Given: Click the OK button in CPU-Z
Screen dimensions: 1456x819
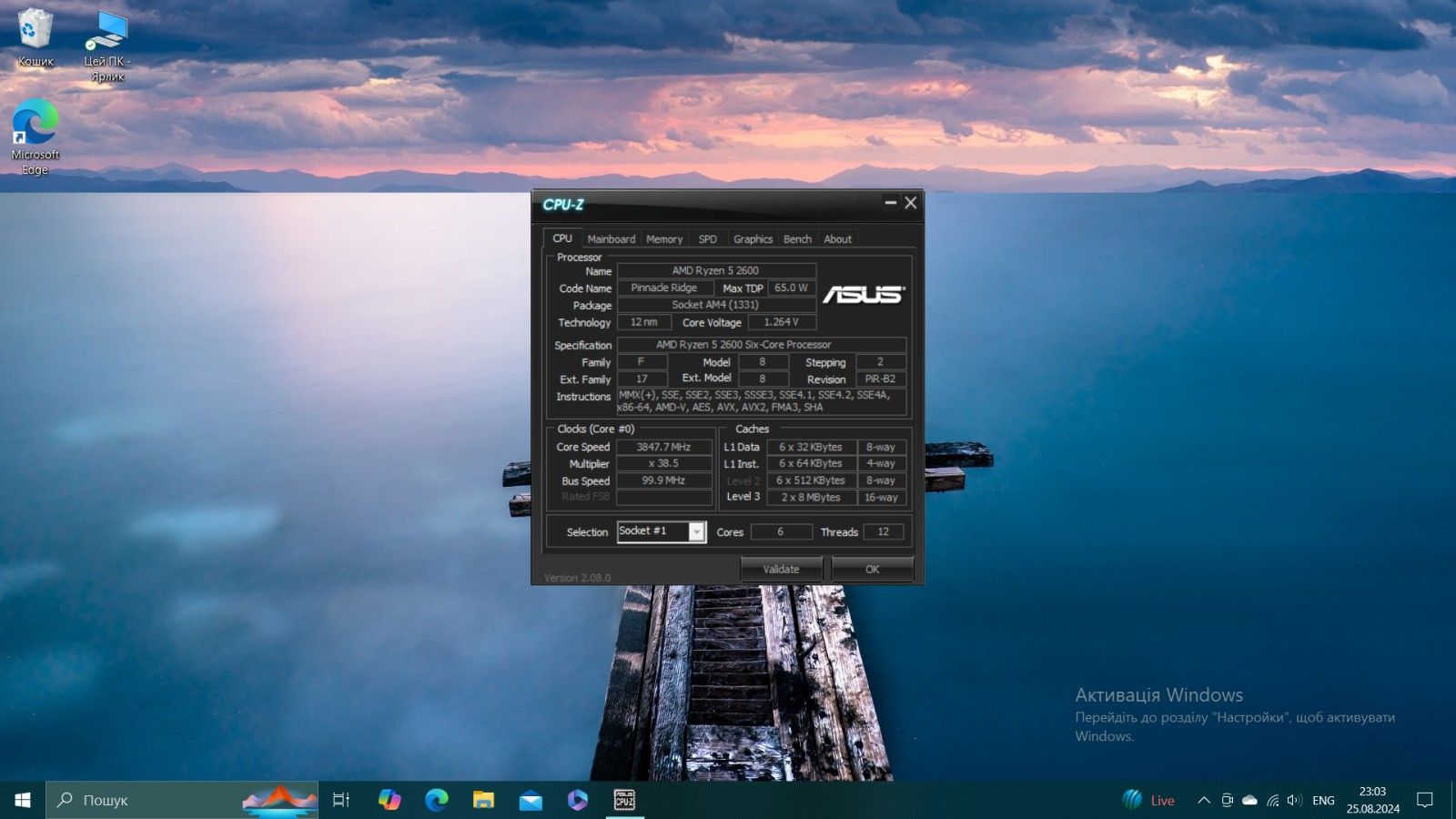Looking at the screenshot, I should click(873, 569).
